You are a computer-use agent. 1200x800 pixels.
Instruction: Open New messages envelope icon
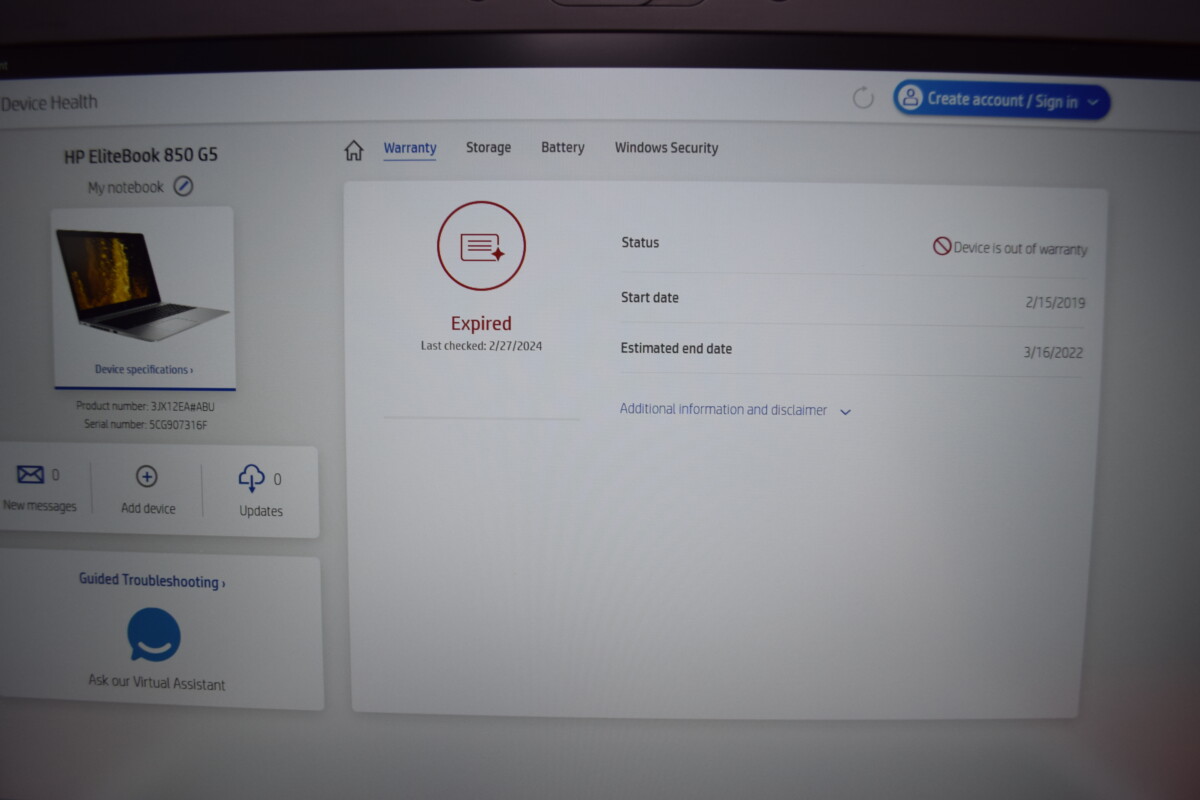click(x=31, y=474)
